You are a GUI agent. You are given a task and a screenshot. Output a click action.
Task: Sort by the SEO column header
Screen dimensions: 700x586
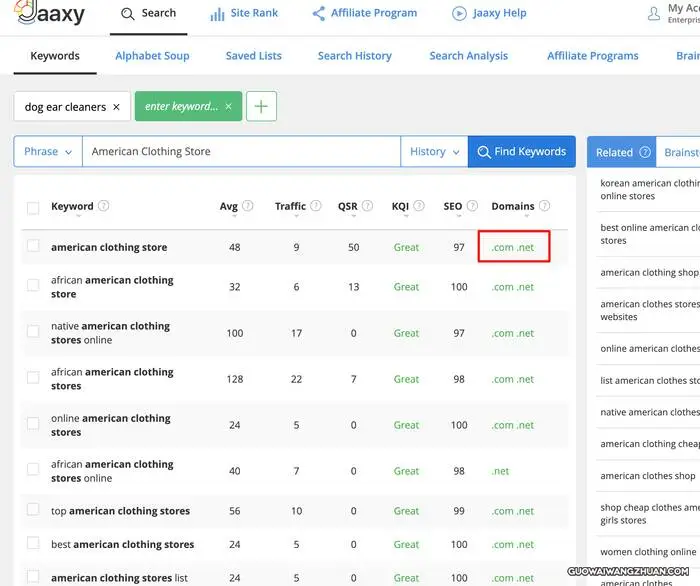coord(453,206)
